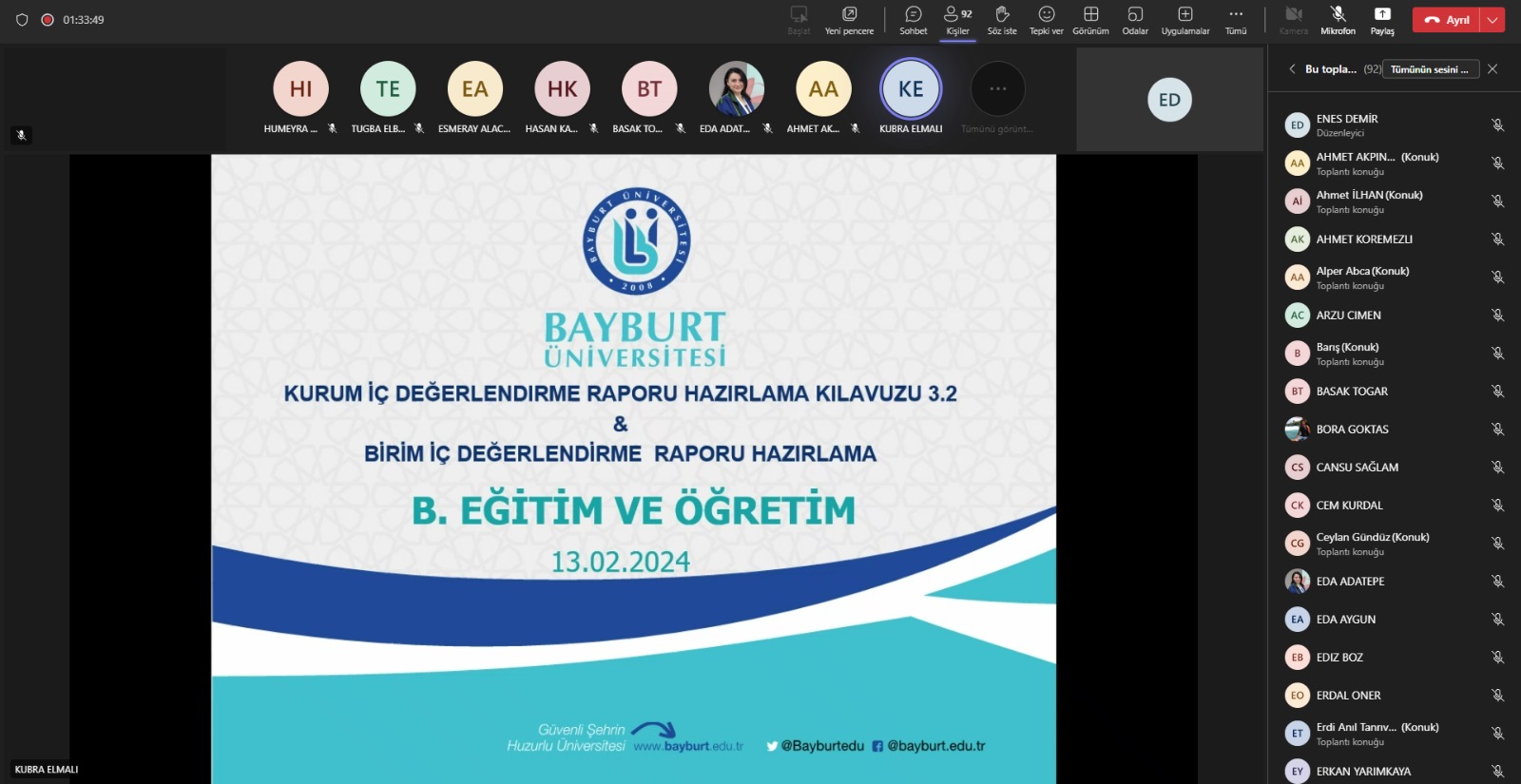Raise hand with Söz iste
The image size is (1521, 784).
pos(1002,20)
